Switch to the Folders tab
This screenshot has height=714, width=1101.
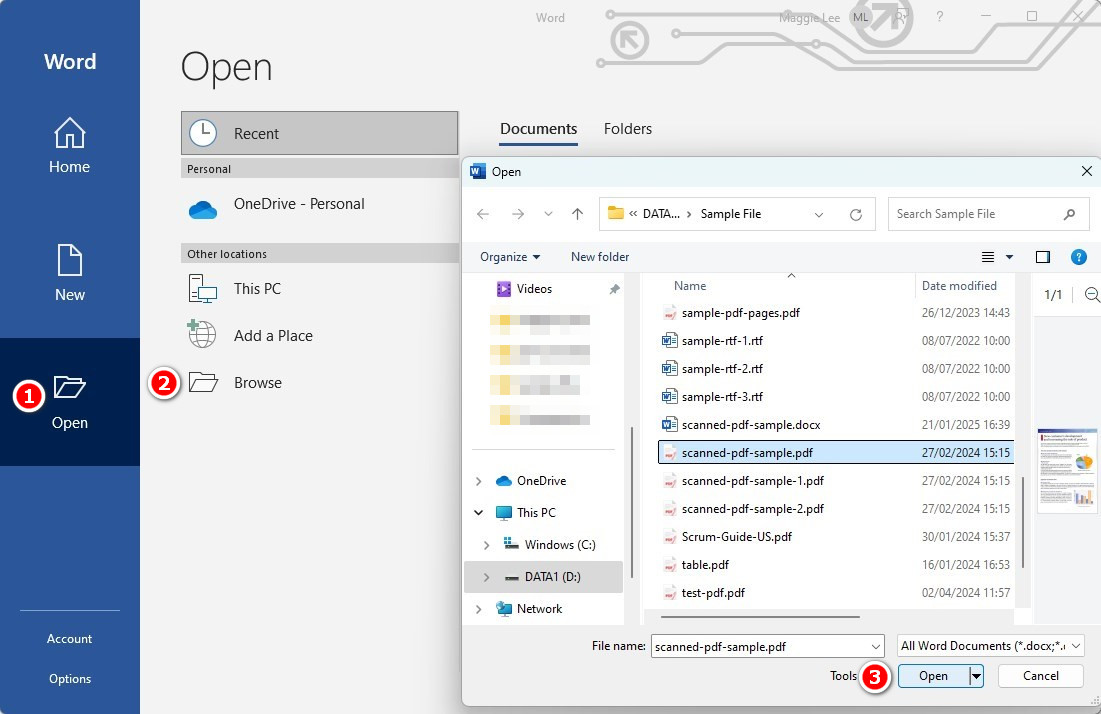(628, 129)
